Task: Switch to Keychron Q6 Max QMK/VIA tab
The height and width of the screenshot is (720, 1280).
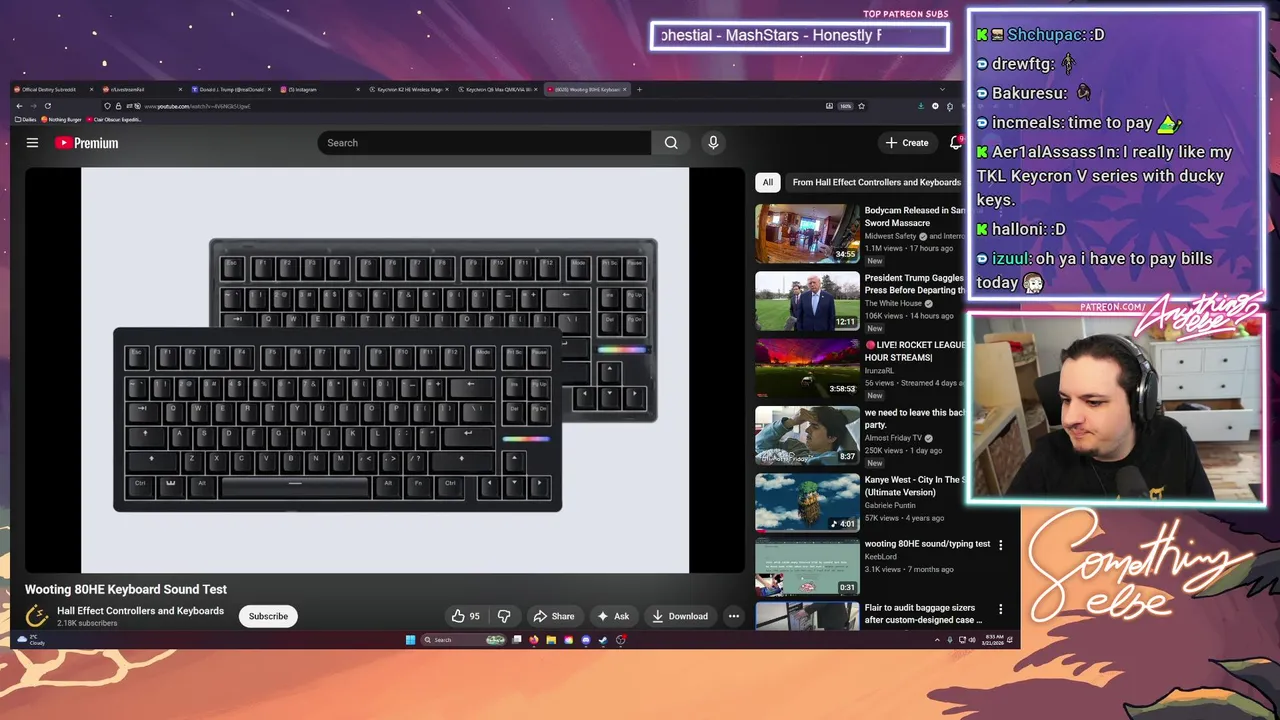Action: (498, 89)
